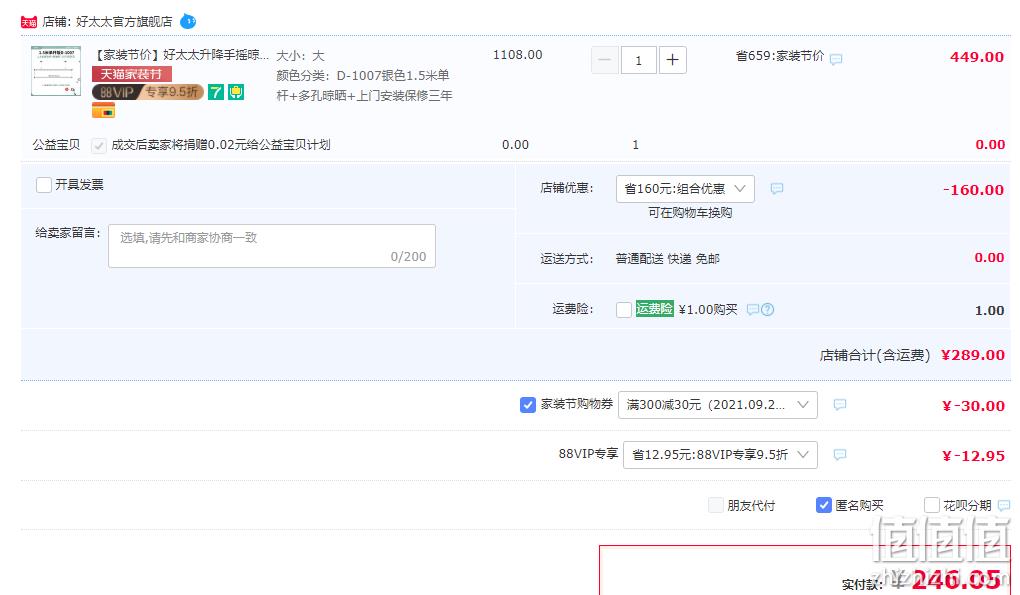The height and width of the screenshot is (595, 1020).
Task: Enable 运费险 shipping insurance checkbox
Action: click(623, 310)
